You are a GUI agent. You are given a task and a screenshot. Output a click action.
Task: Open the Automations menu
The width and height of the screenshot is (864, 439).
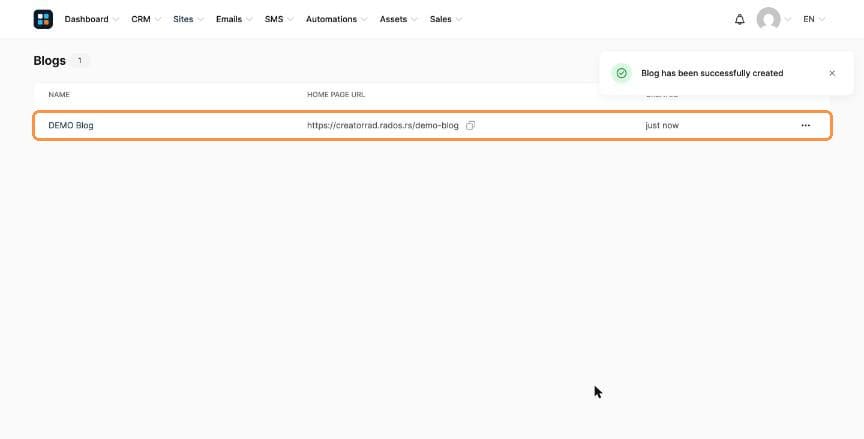click(x=331, y=19)
